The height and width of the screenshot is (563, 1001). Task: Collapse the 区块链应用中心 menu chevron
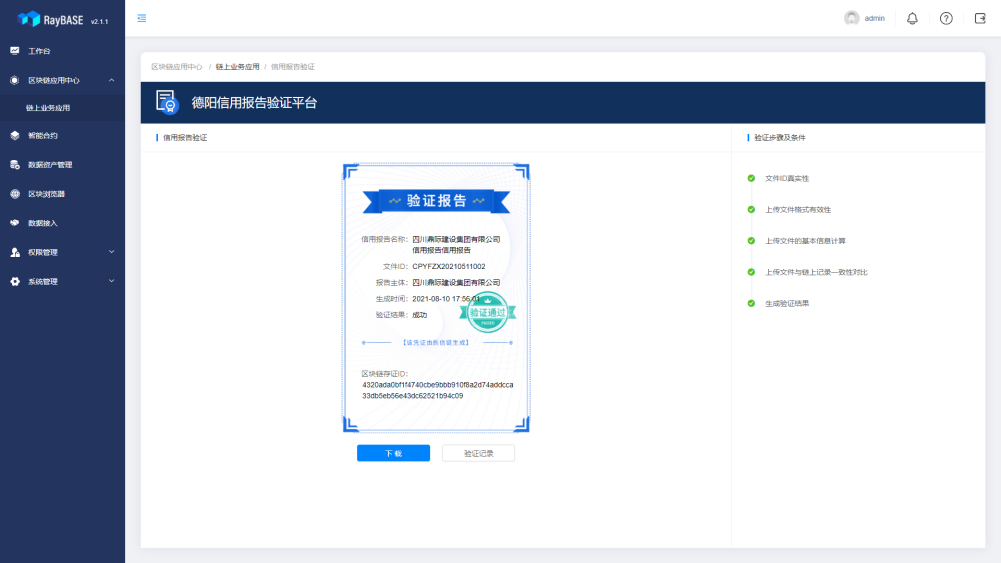111,80
